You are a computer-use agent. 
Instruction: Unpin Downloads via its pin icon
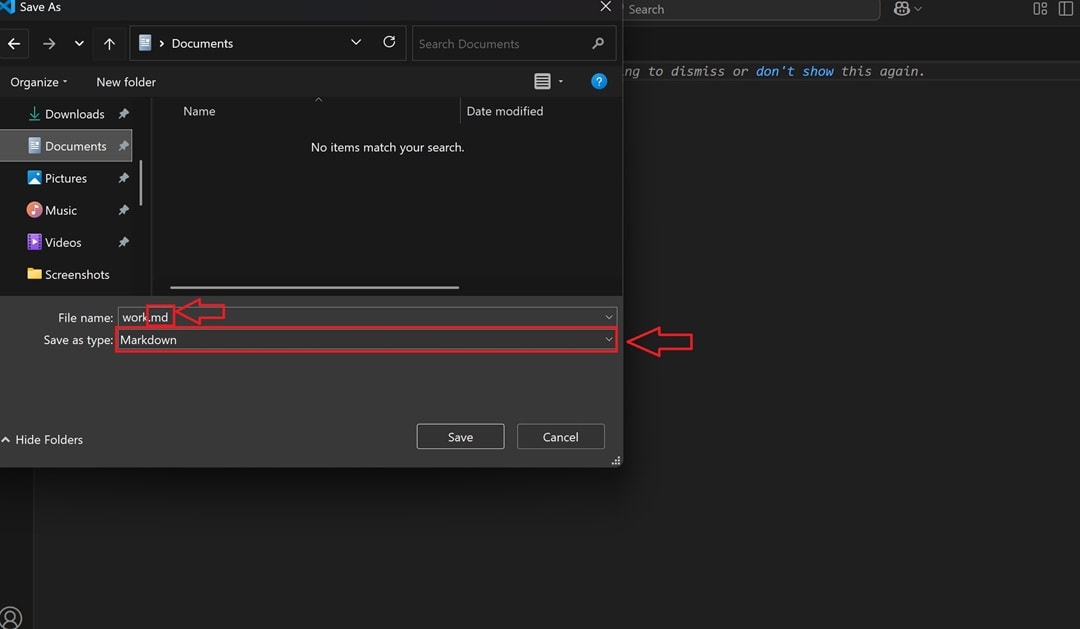tap(123, 114)
